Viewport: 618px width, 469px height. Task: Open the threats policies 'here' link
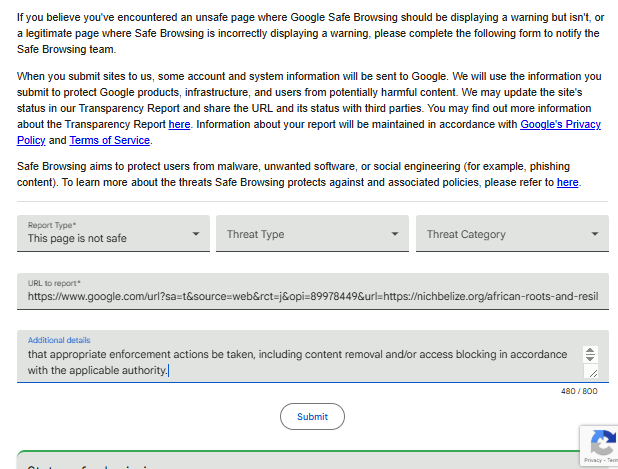[x=568, y=182]
